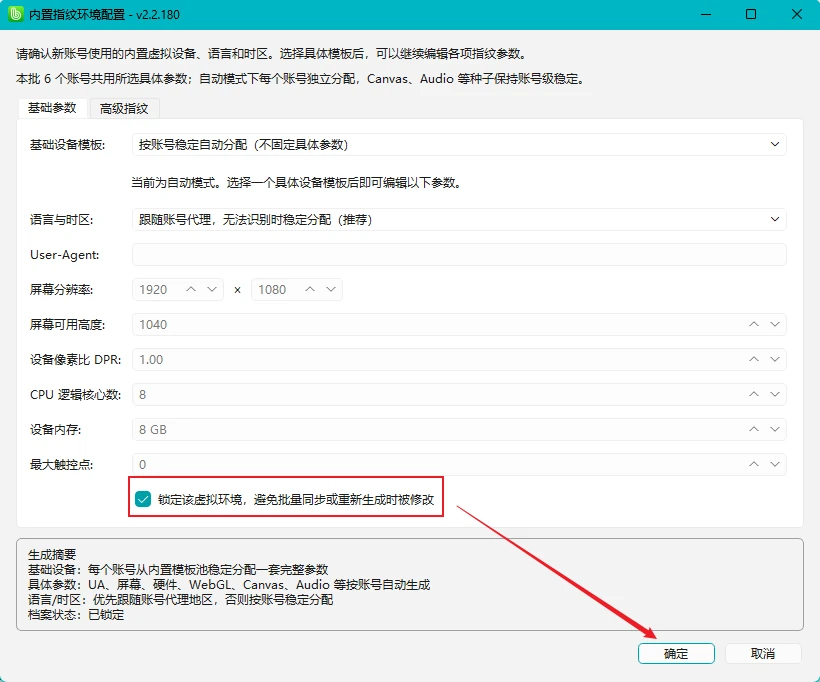Click the User-Agent input field
Viewport: 820px width, 682px height.
(x=459, y=254)
